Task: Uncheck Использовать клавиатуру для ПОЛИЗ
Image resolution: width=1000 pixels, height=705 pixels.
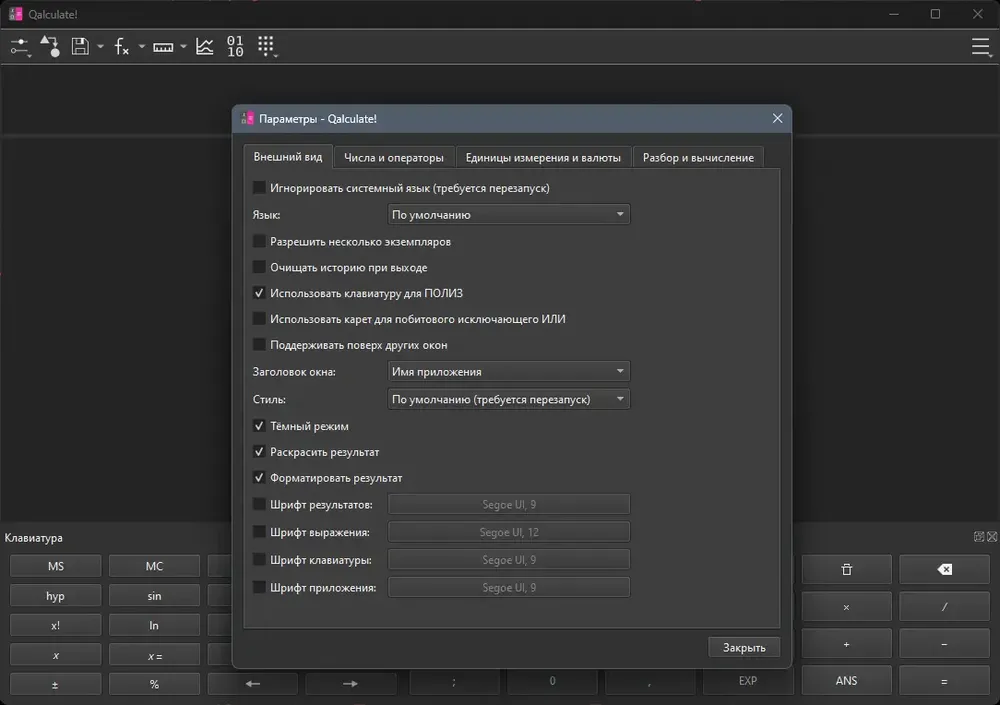Action: [259, 293]
